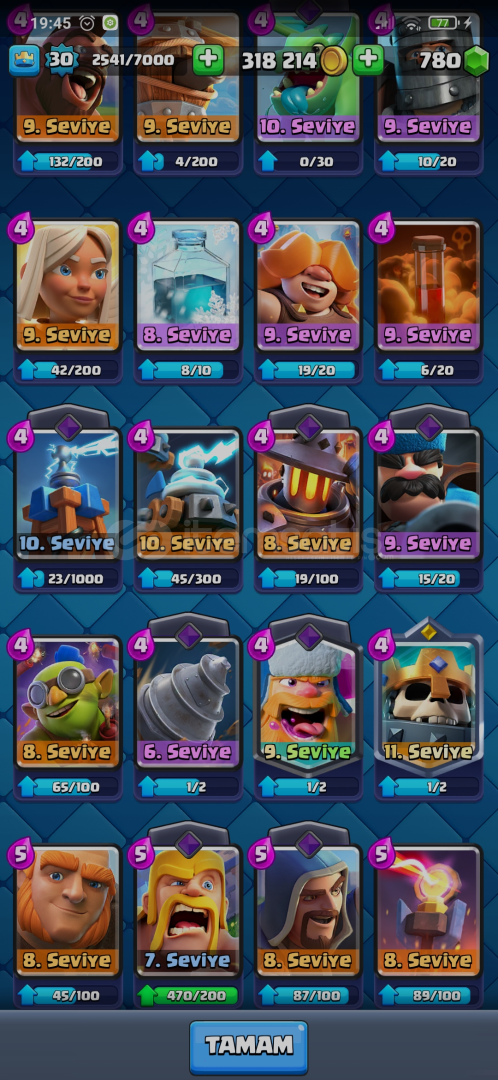The image size is (498, 1080).
Task: Tap the blue upgrade arrow at 23/1000
Action: (30, 579)
